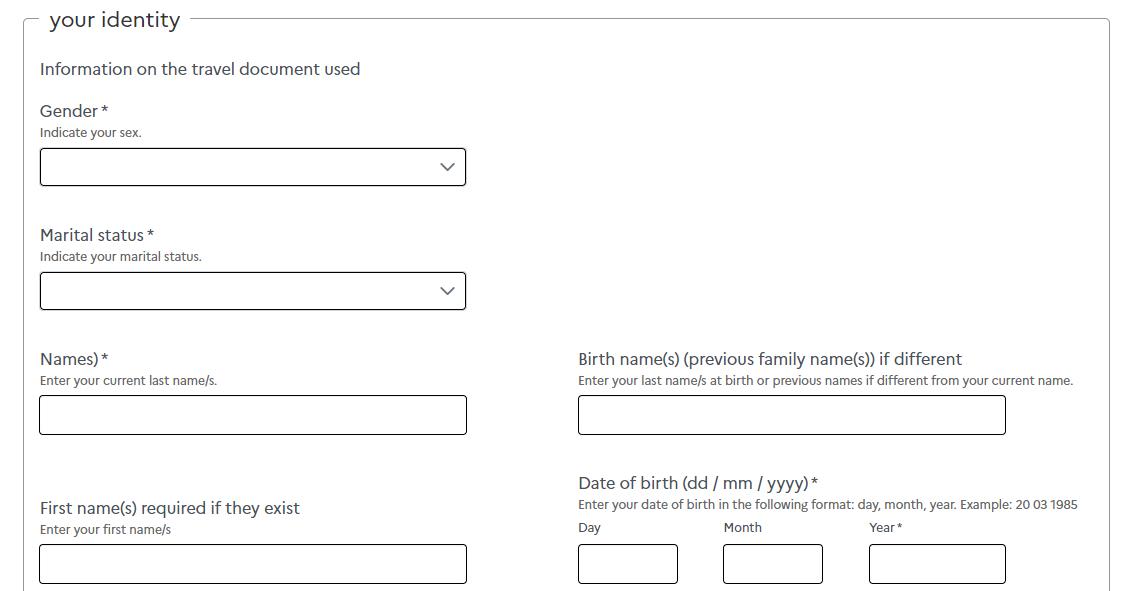Click the Month sublabel text

coord(742,527)
